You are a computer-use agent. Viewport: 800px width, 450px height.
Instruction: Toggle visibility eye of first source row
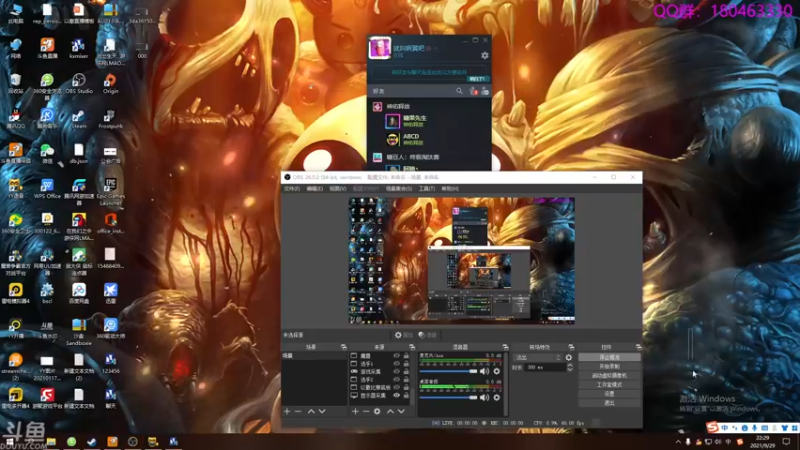[396, 356]
